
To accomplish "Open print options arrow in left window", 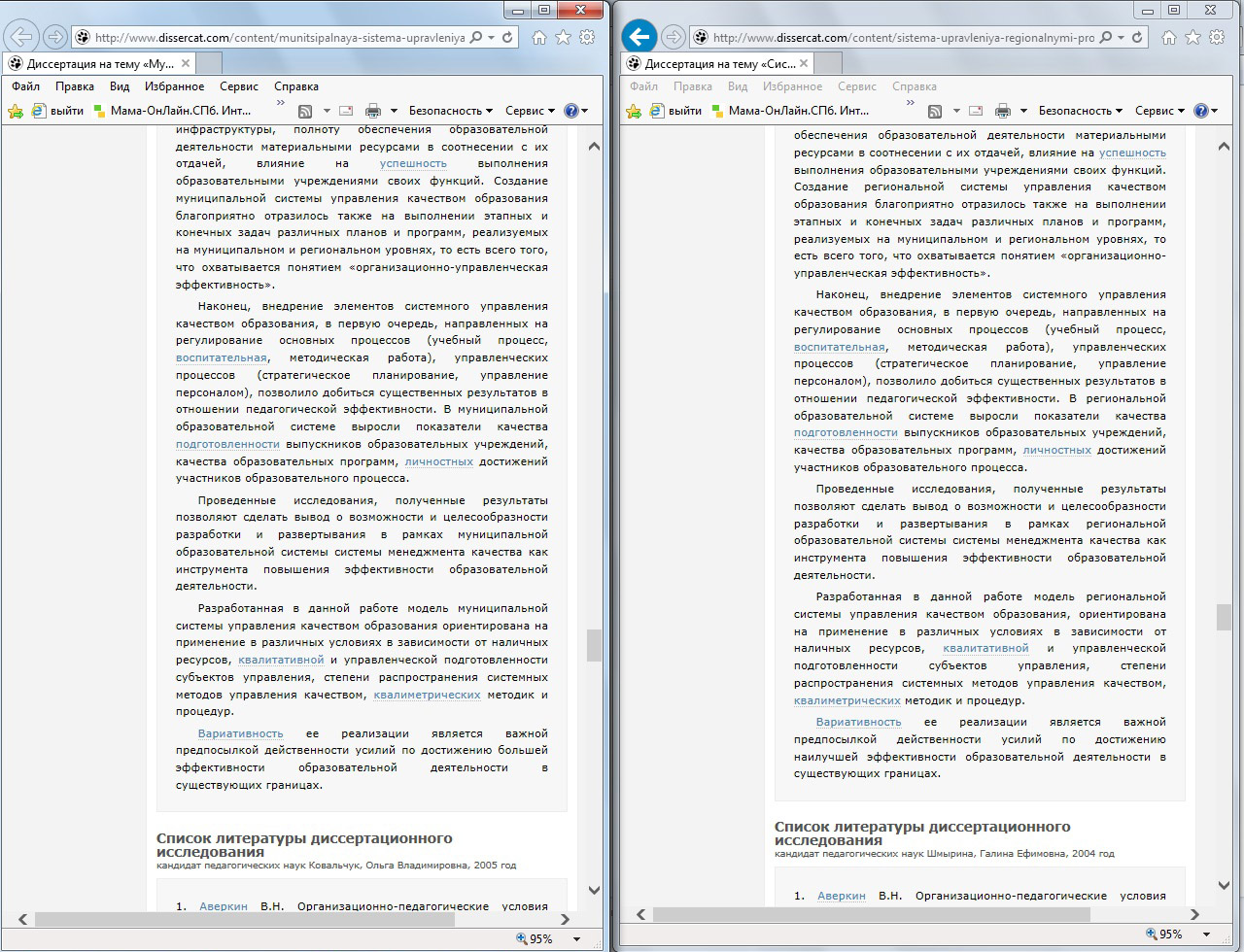I will [x=394, y=111].
